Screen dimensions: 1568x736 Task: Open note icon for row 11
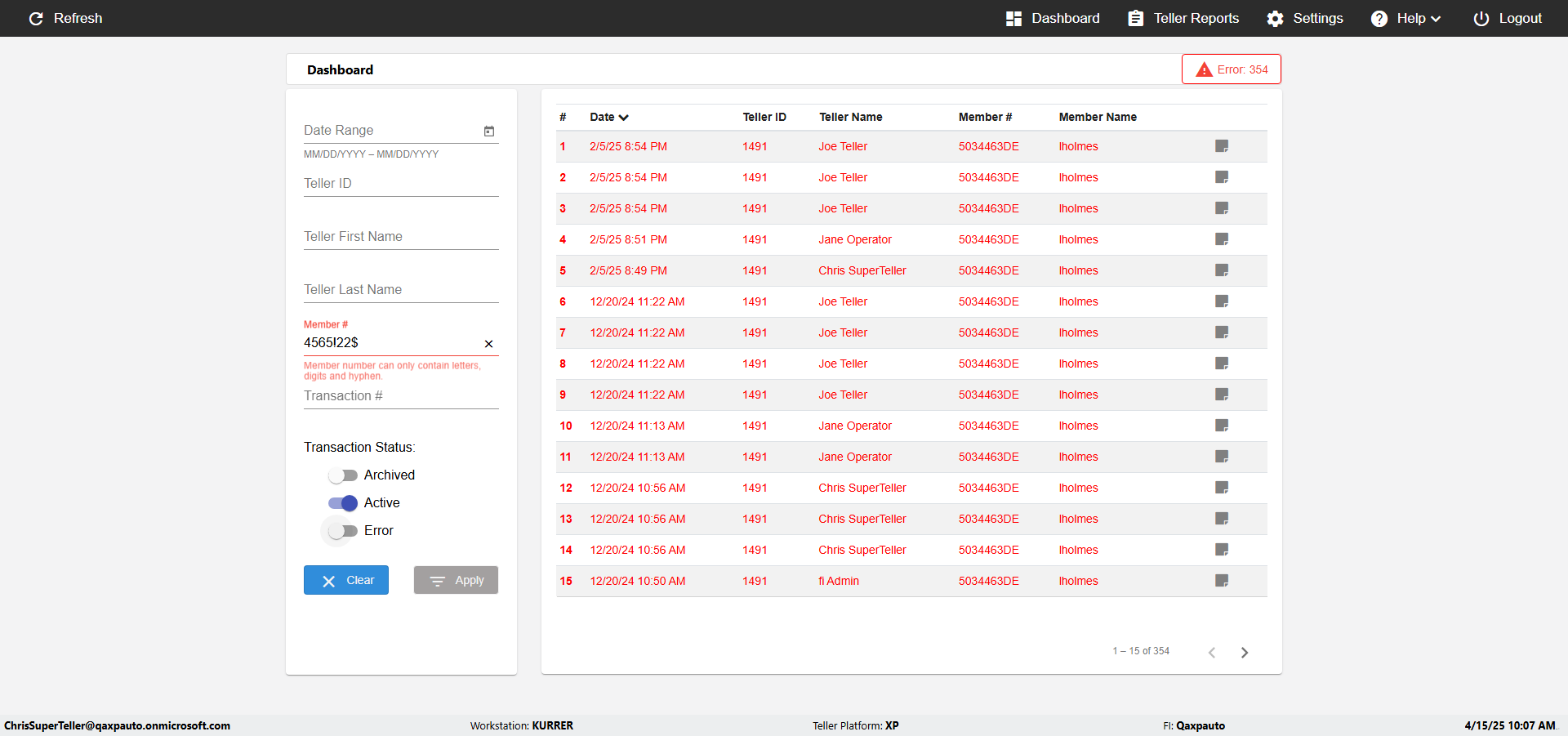pos(1222,457)
